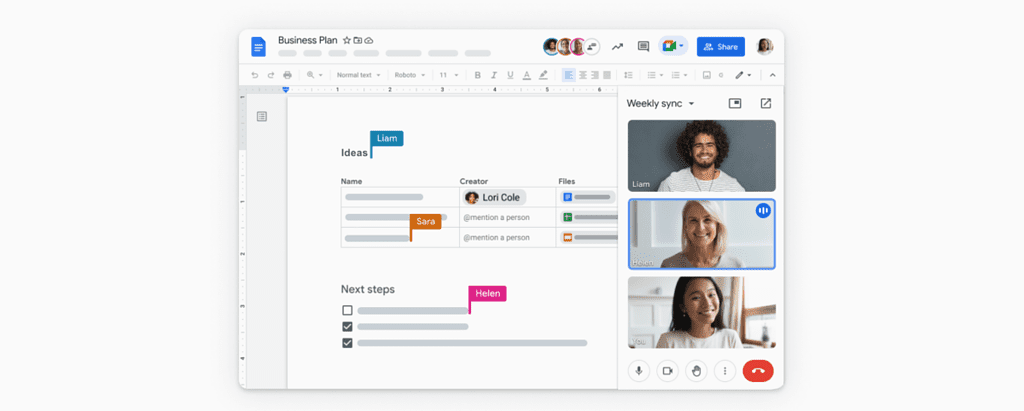Viewport: 1024px width, 411px height.
Task: Turn off the camera in the call
Action: [667, 371]
